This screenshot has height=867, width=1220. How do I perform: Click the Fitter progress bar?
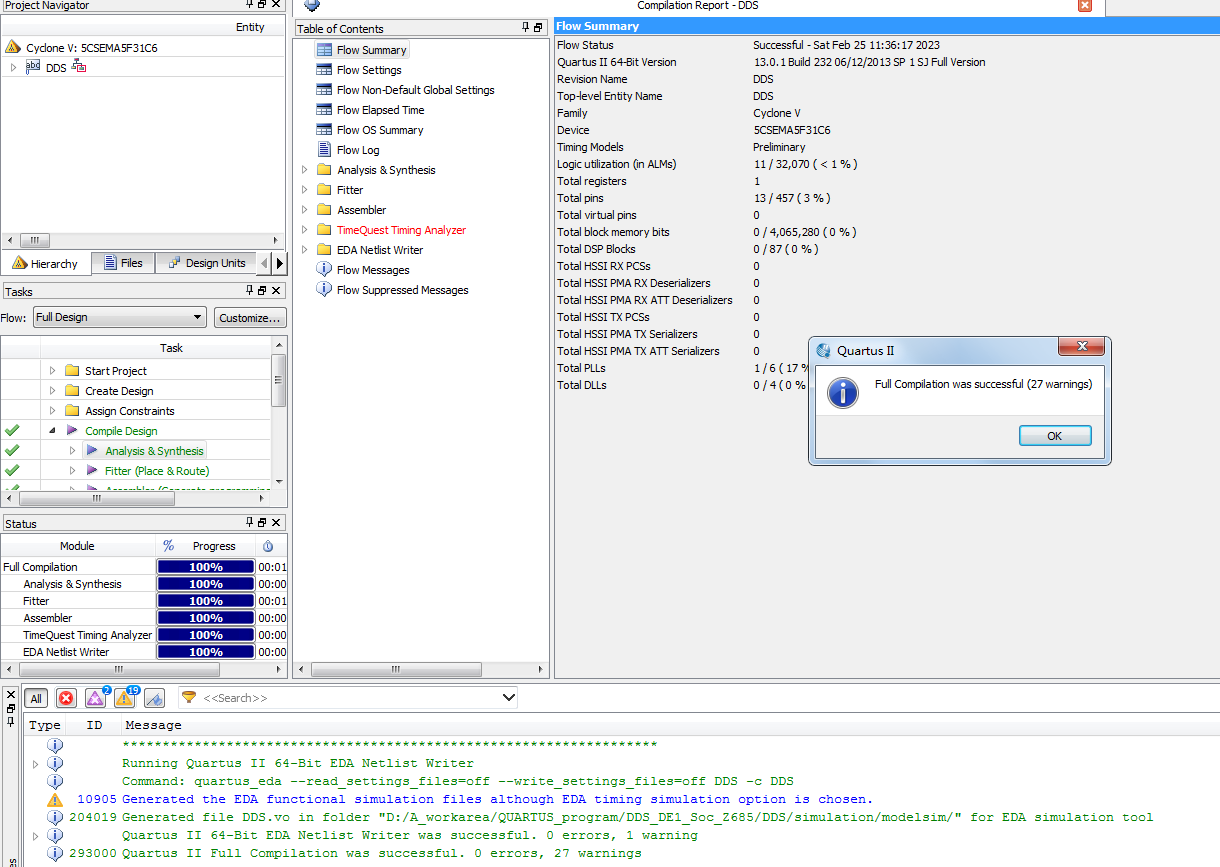click(206, 601)
